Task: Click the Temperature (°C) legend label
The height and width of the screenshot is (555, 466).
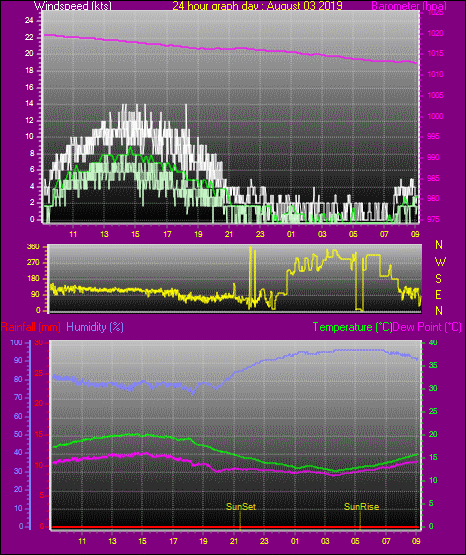Action: [x=352, y=327]
